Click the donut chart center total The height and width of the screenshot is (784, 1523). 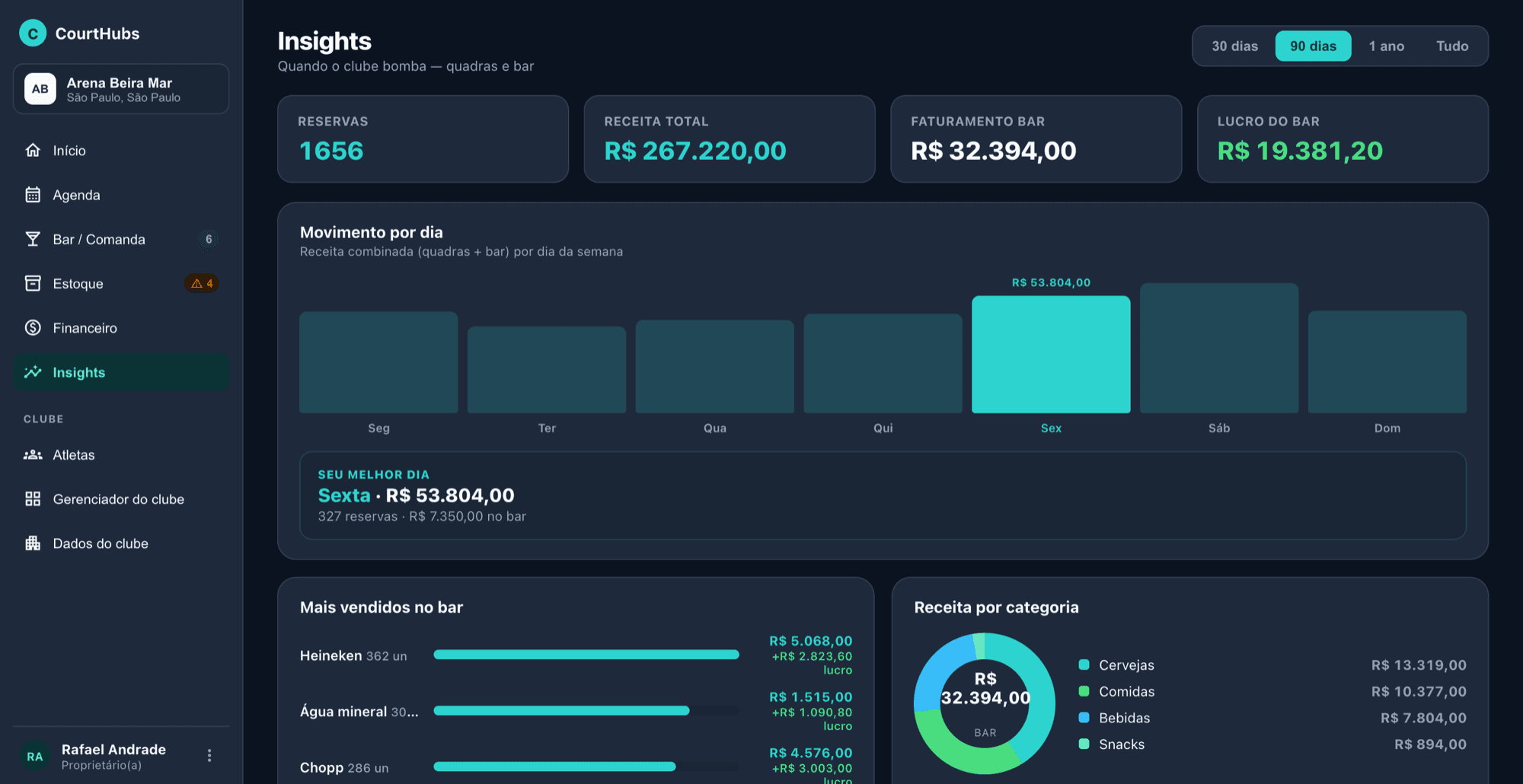click(985, 689)
